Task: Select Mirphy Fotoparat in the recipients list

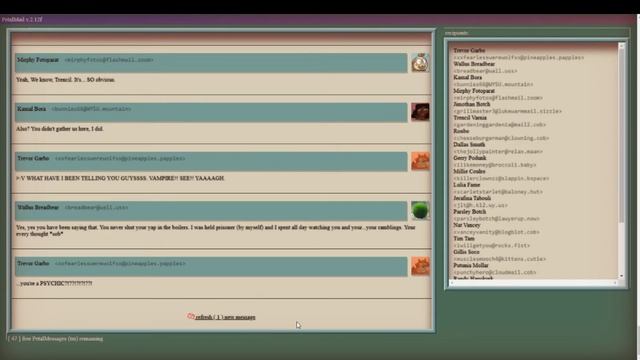Action: pos(474,91)
